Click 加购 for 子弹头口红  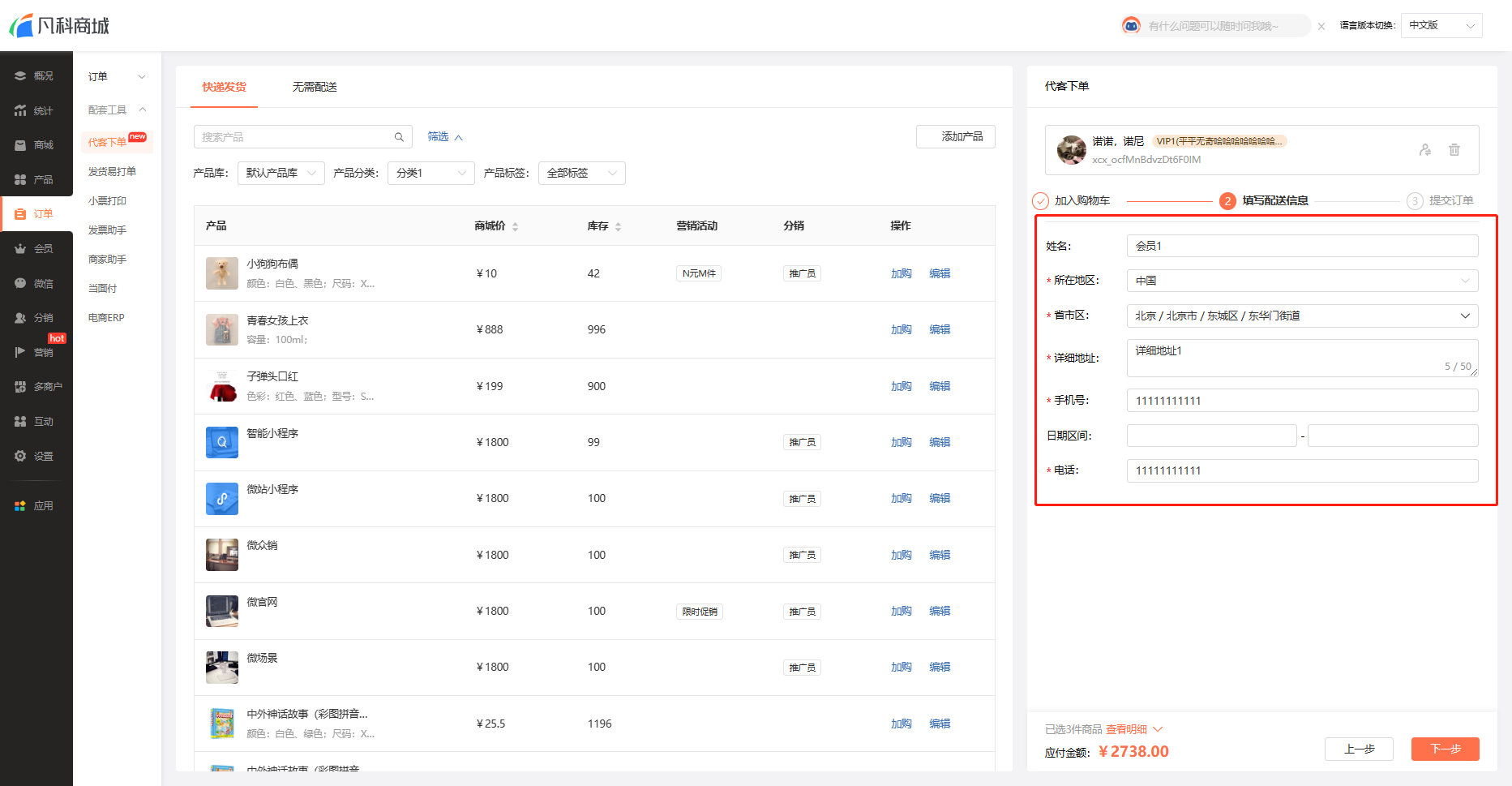pos(902,386)
